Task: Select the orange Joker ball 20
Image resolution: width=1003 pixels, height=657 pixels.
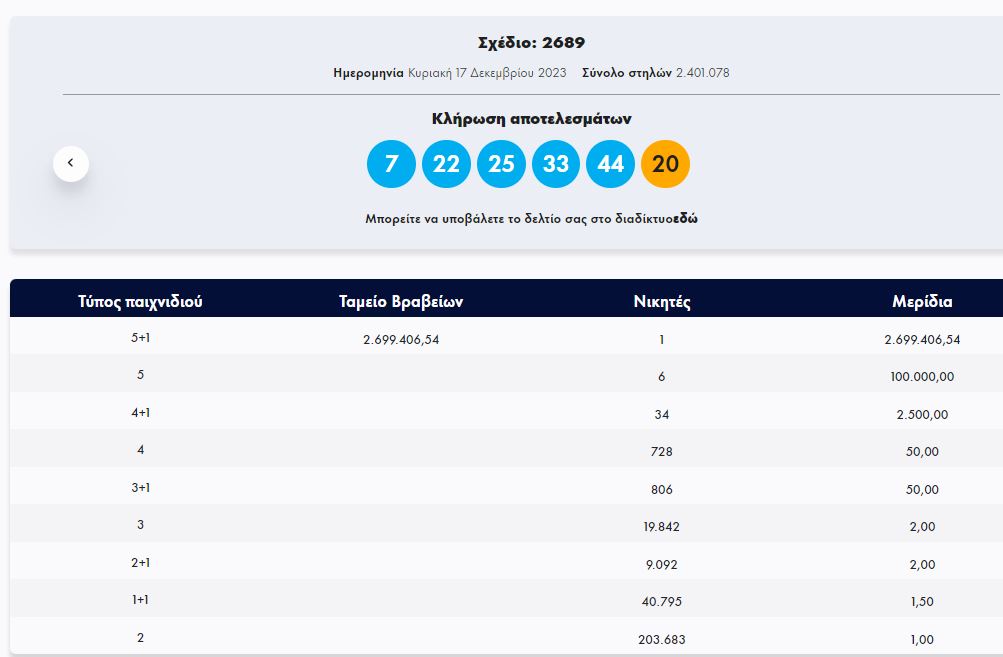Action: pyautogui.click(x=665, y=164)
